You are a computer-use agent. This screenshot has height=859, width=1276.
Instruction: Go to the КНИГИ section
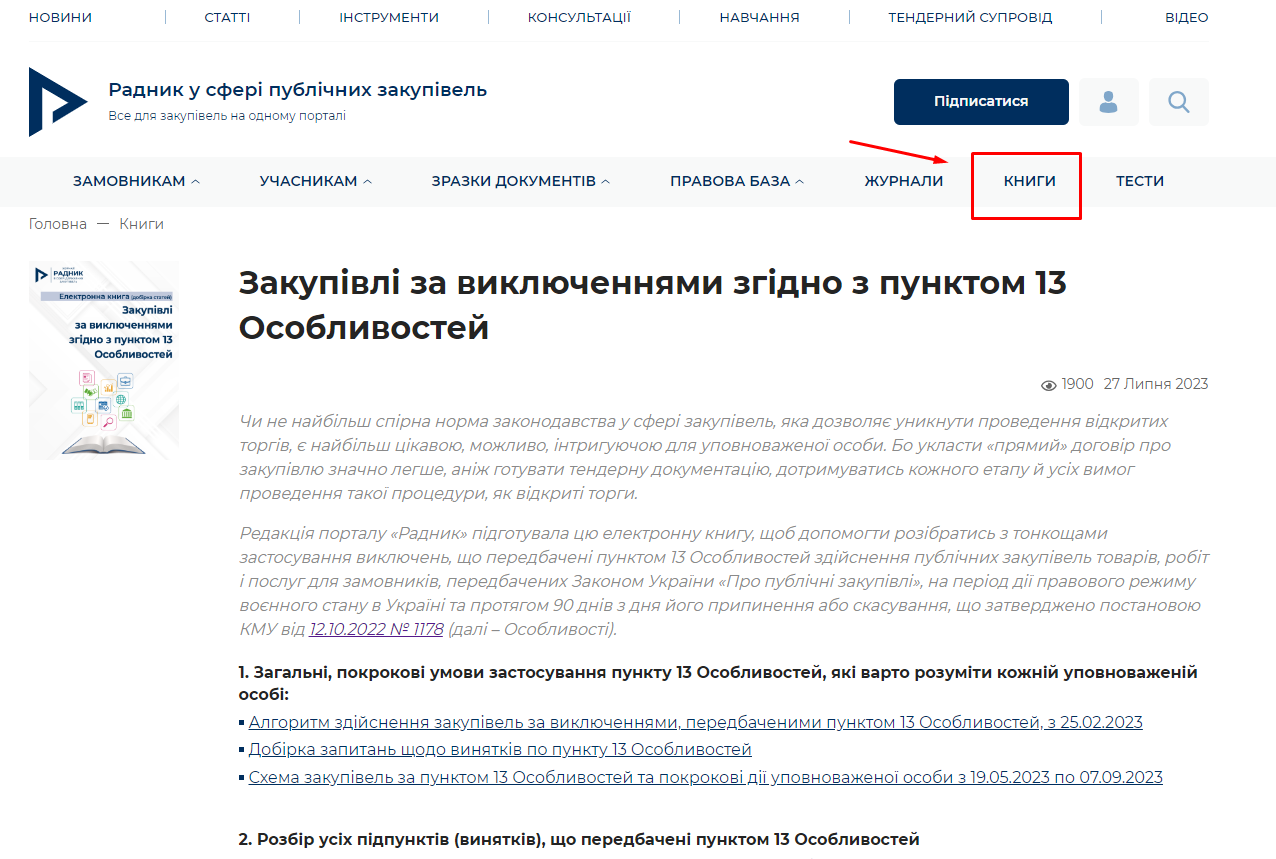click(x=1030, y=182)
